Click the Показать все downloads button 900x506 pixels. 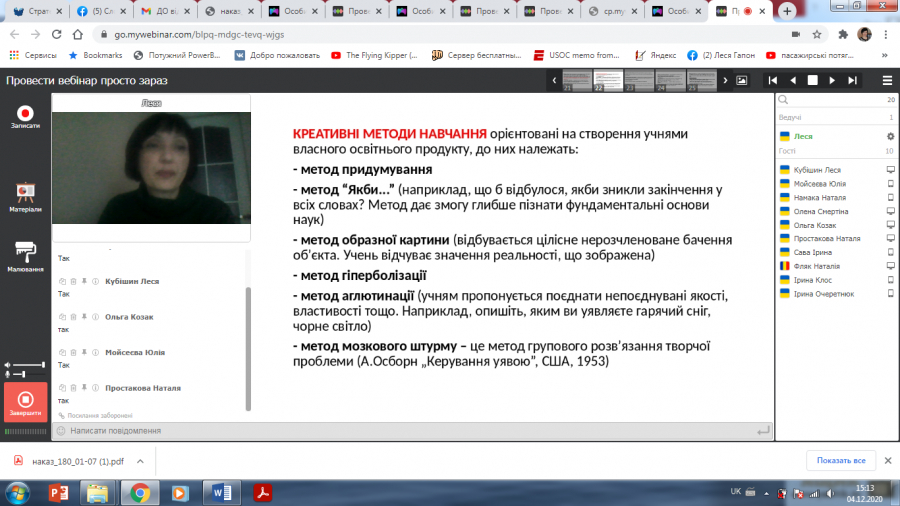(x=840, y=460)
